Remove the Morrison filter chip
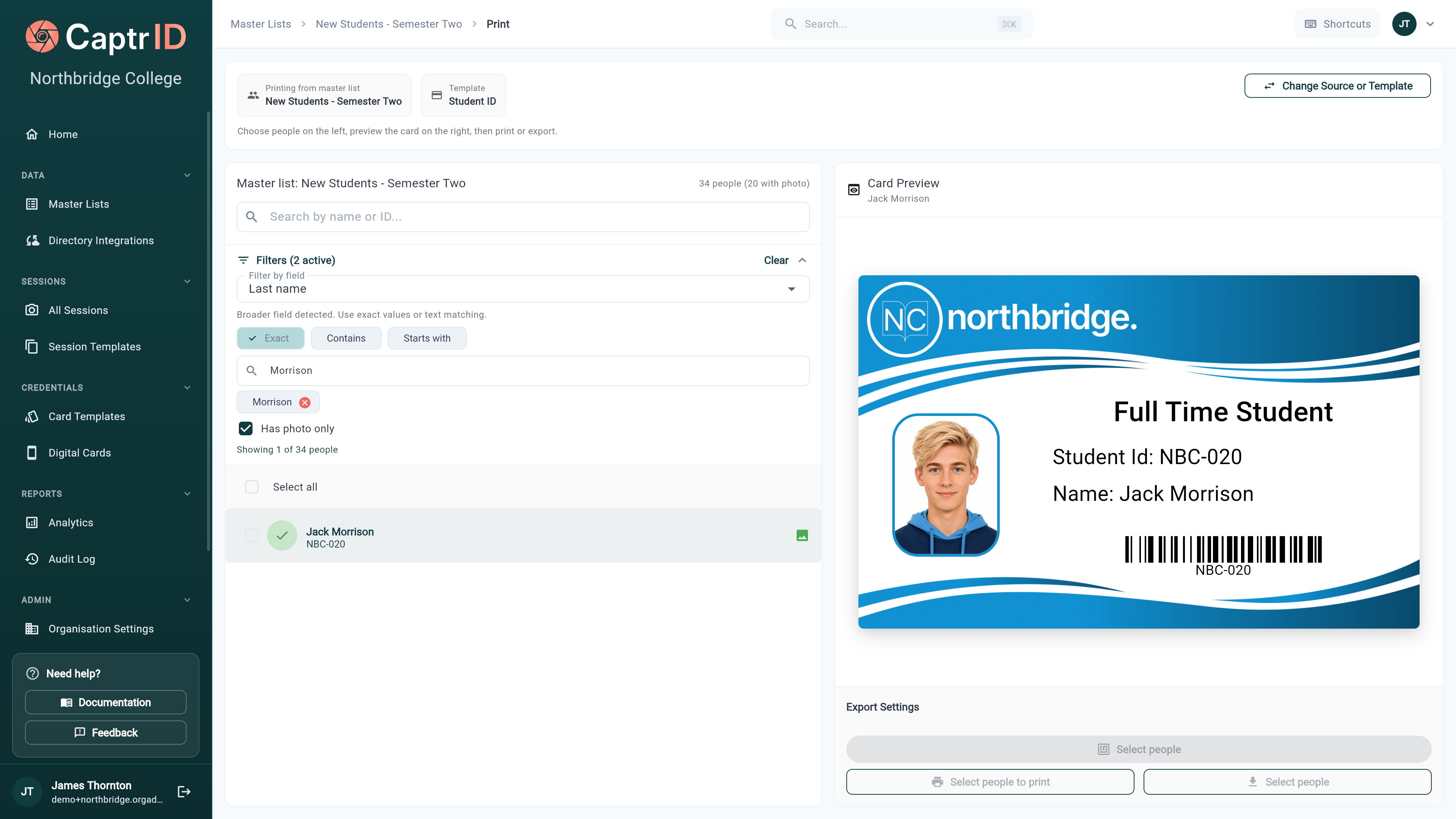Image resolution: width=1456 pixels, height=819 pixels. pos(304,402)
